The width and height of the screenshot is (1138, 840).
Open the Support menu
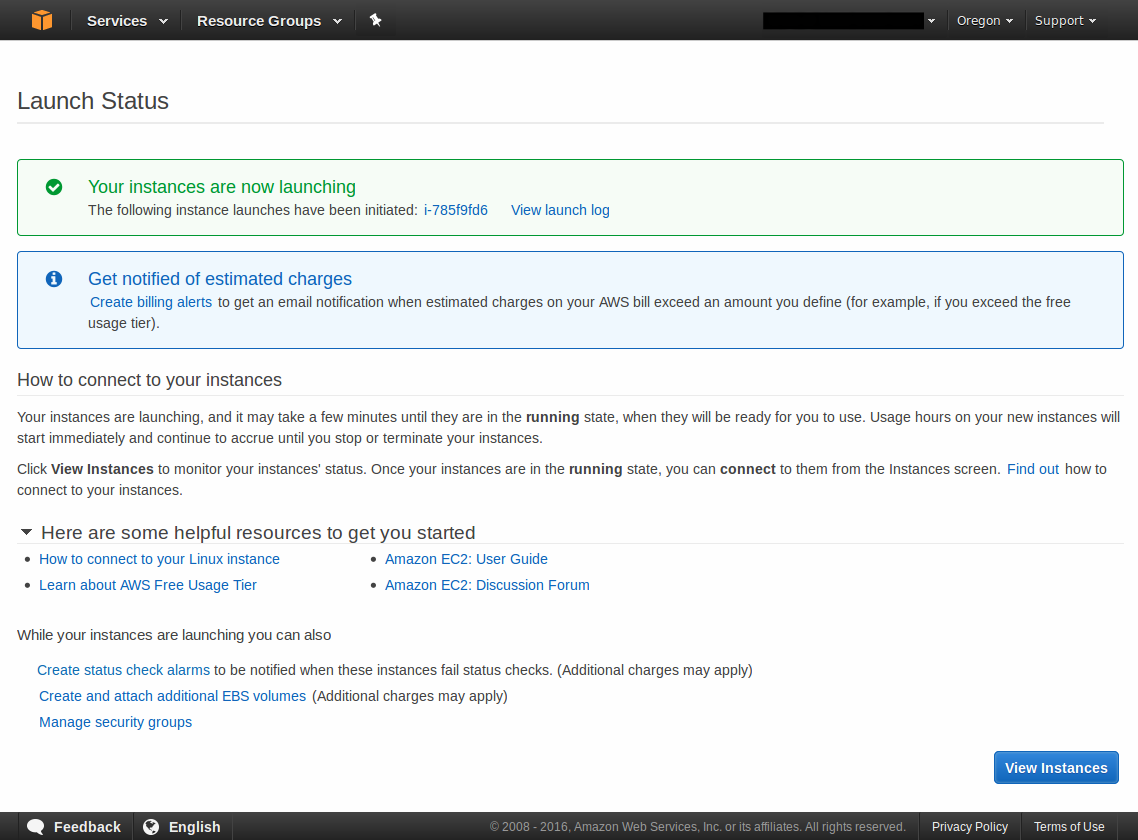pyautogui.click(x=1065, y=20)
